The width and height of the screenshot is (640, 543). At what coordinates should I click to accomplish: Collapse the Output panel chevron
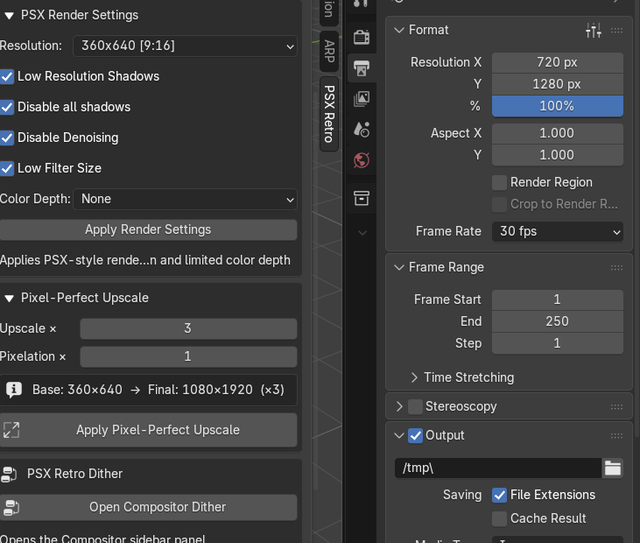click(x=399, y=436)
